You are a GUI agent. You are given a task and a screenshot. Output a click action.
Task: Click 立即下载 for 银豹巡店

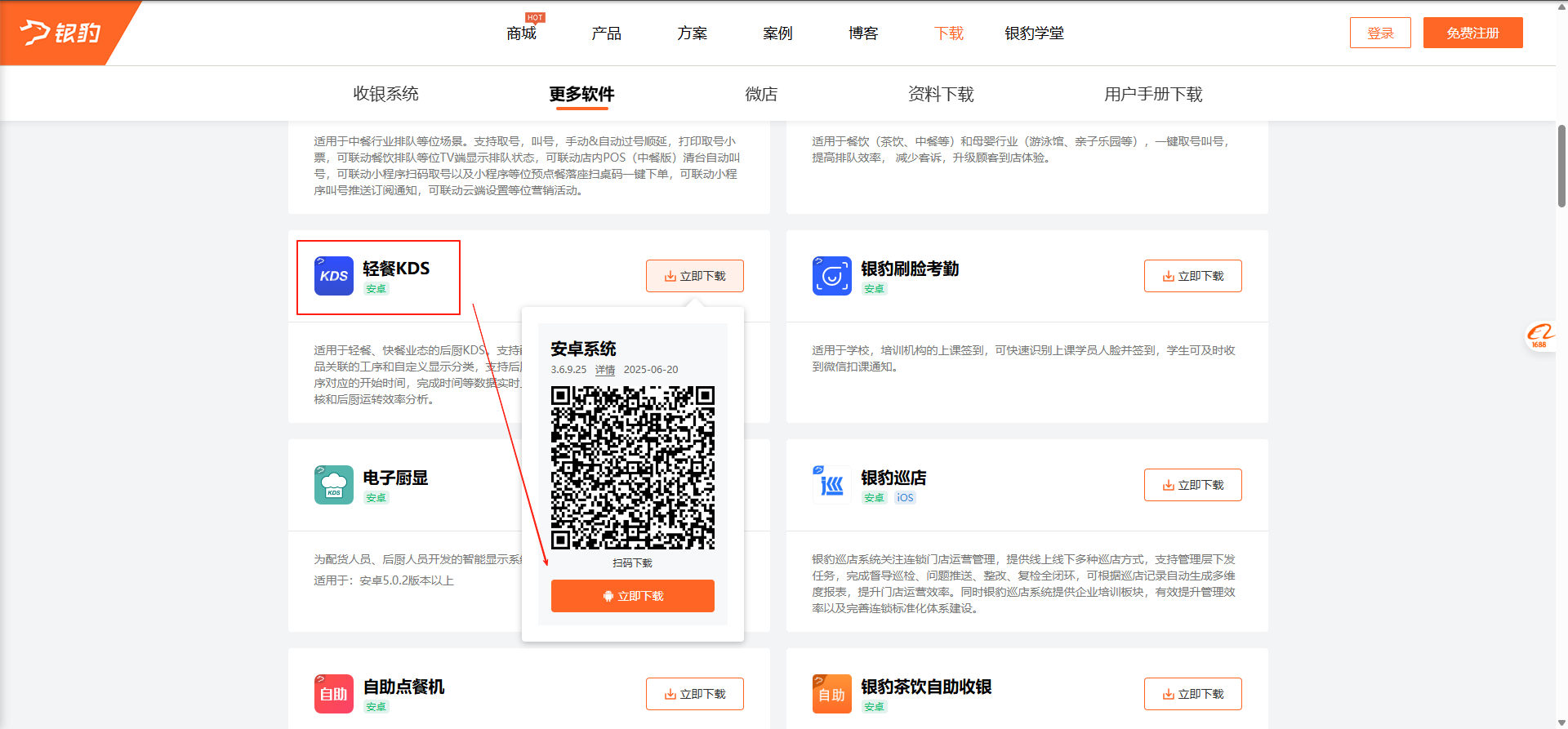[x=1193, y=485]
